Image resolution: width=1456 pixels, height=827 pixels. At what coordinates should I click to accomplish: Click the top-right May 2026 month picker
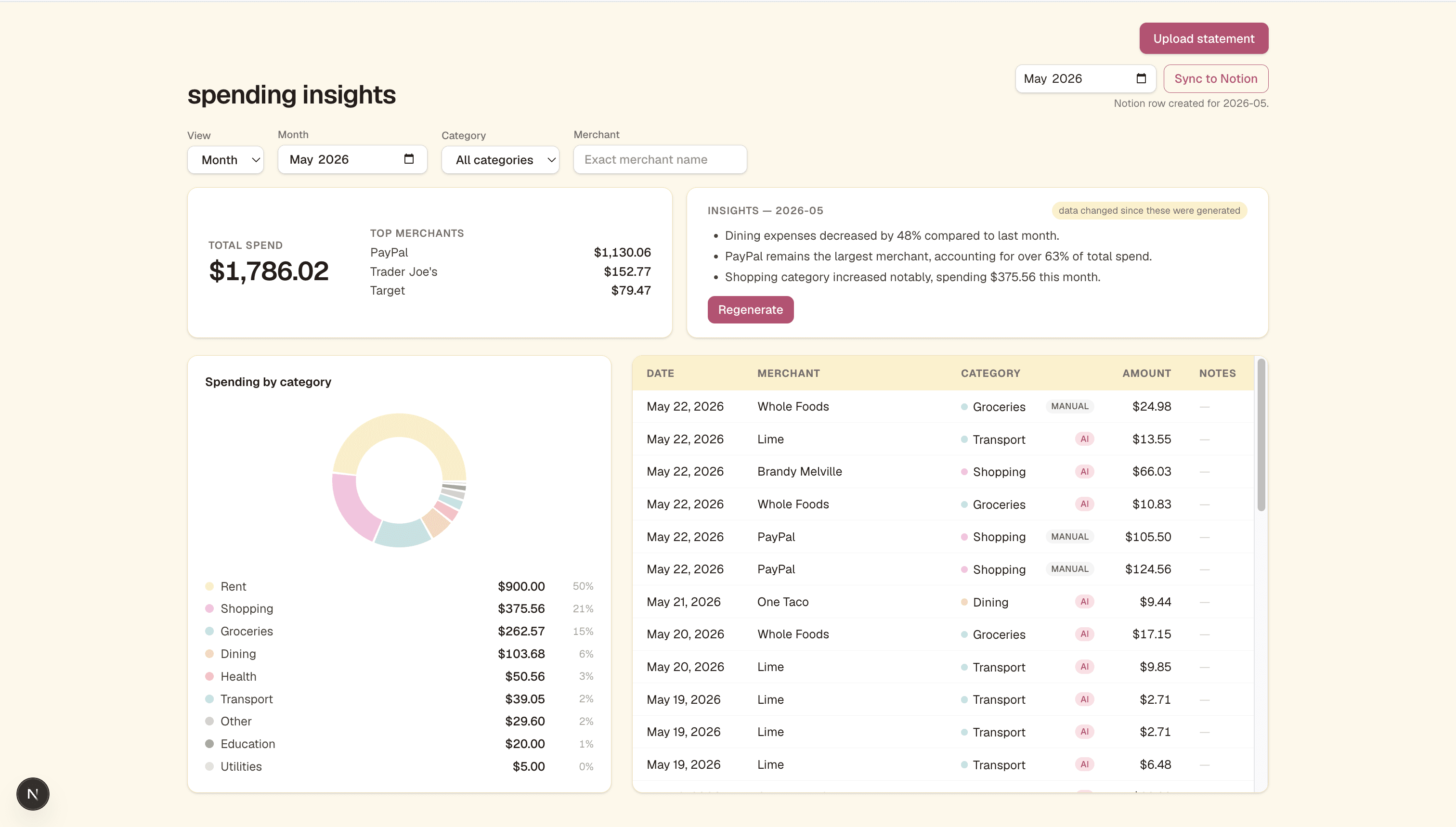[1085, 78]
